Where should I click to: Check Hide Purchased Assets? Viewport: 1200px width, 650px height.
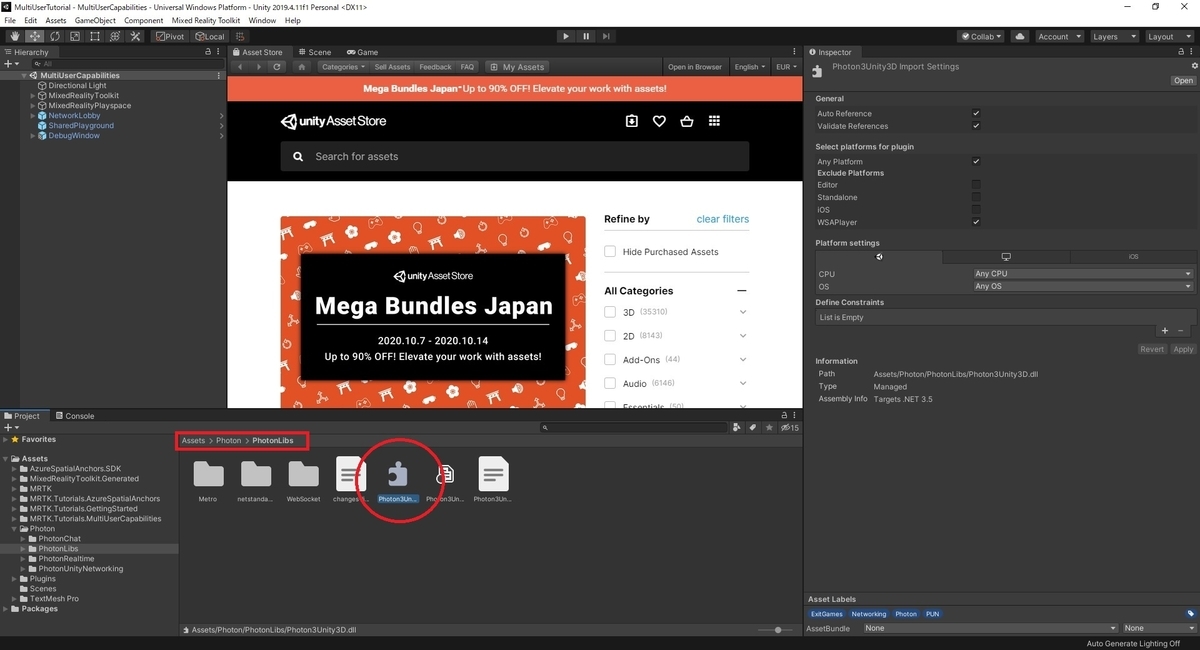coord(610,252)
